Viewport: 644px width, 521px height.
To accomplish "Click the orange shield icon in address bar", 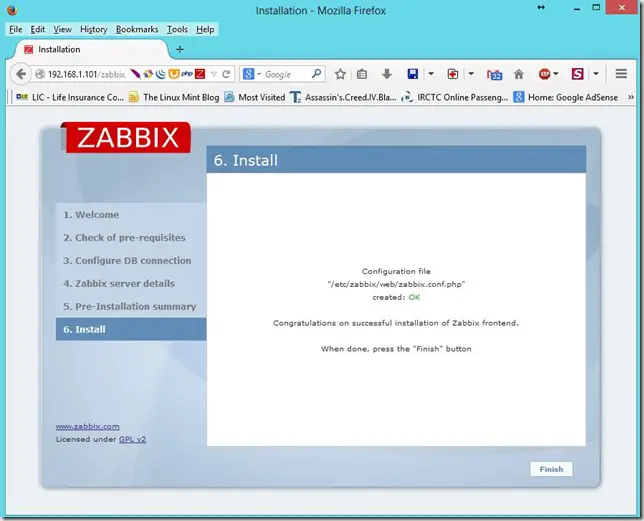I will (x=174, y=74).
